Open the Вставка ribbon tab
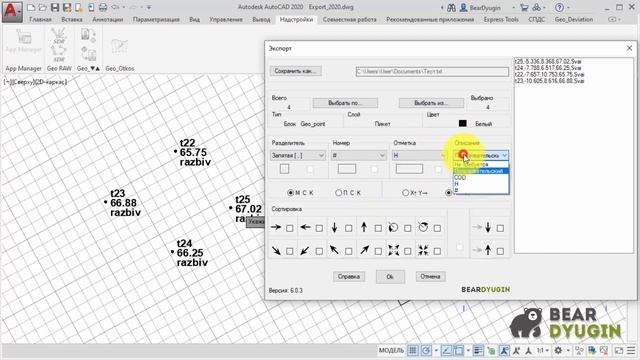Viewport: 640px width, 360px height. (x=71, y=19)
